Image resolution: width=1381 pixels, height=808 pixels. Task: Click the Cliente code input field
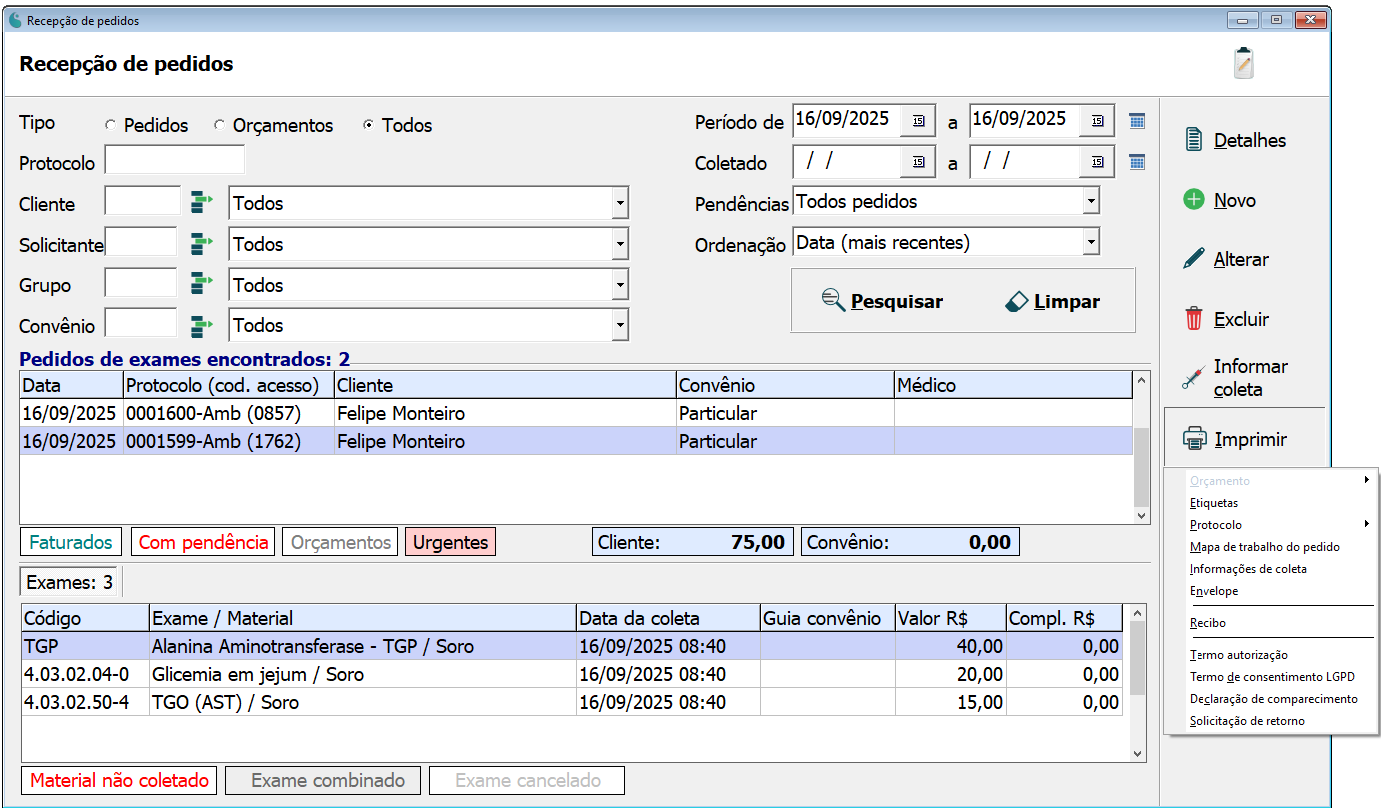[143, 203]
